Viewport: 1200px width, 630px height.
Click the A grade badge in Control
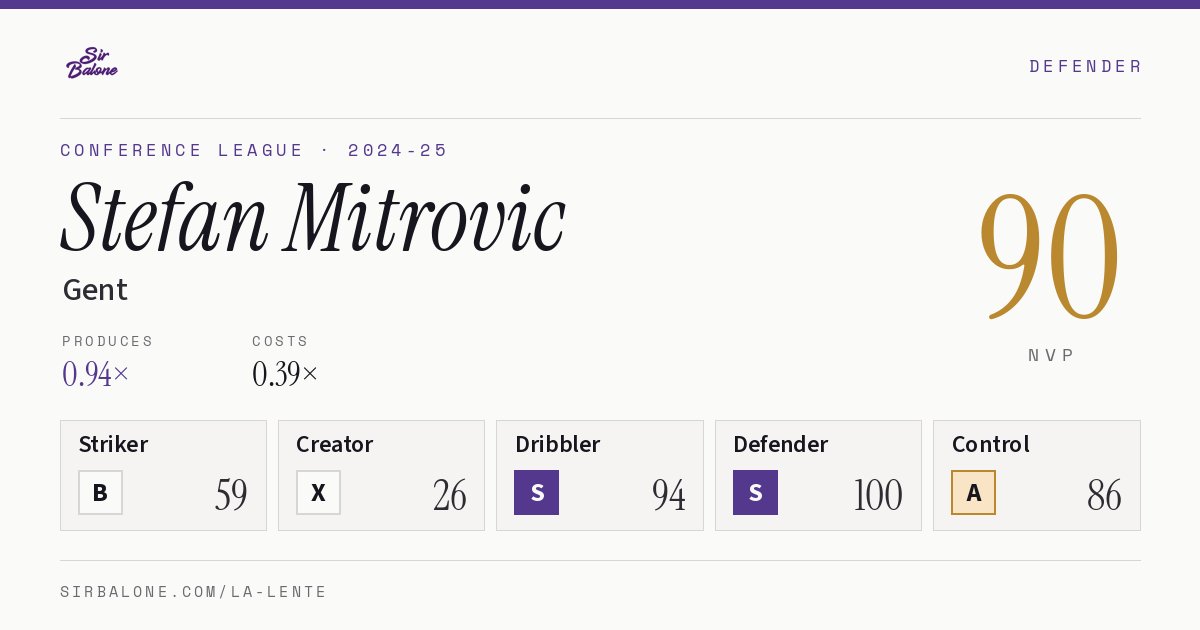pyautogui.click(x=973, y=492)
